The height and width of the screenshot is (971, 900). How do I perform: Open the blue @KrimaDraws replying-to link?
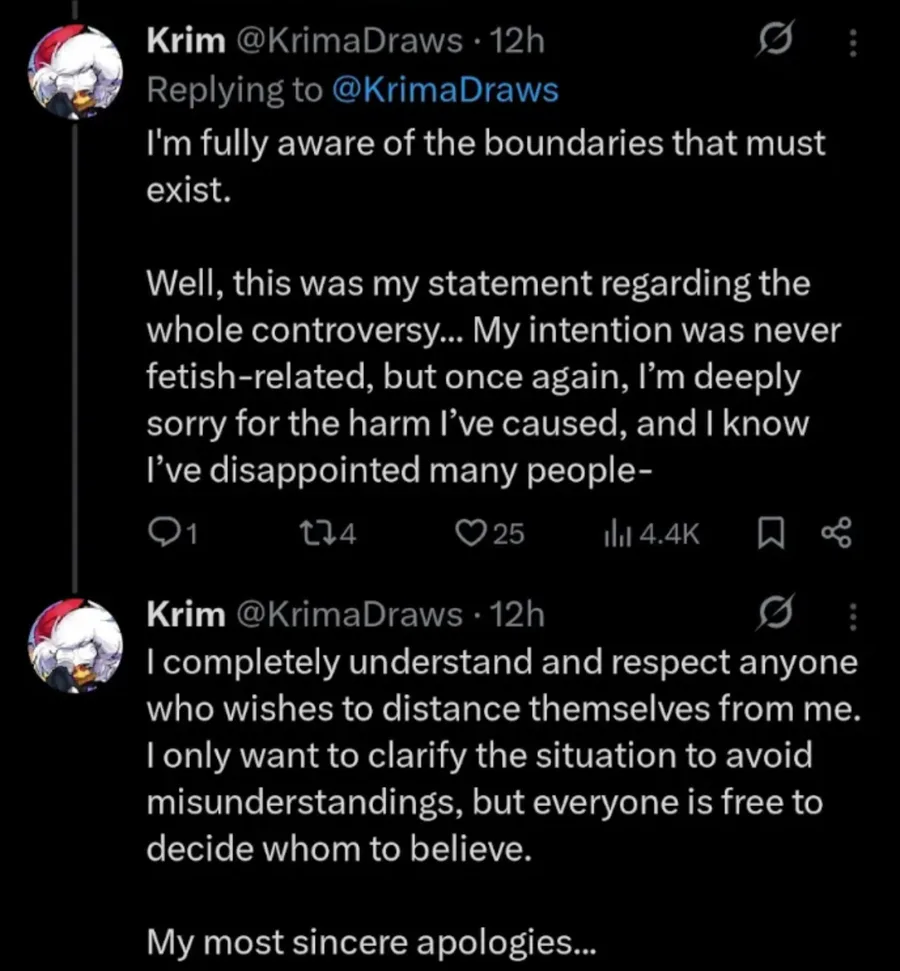click(x=442, y=90)
